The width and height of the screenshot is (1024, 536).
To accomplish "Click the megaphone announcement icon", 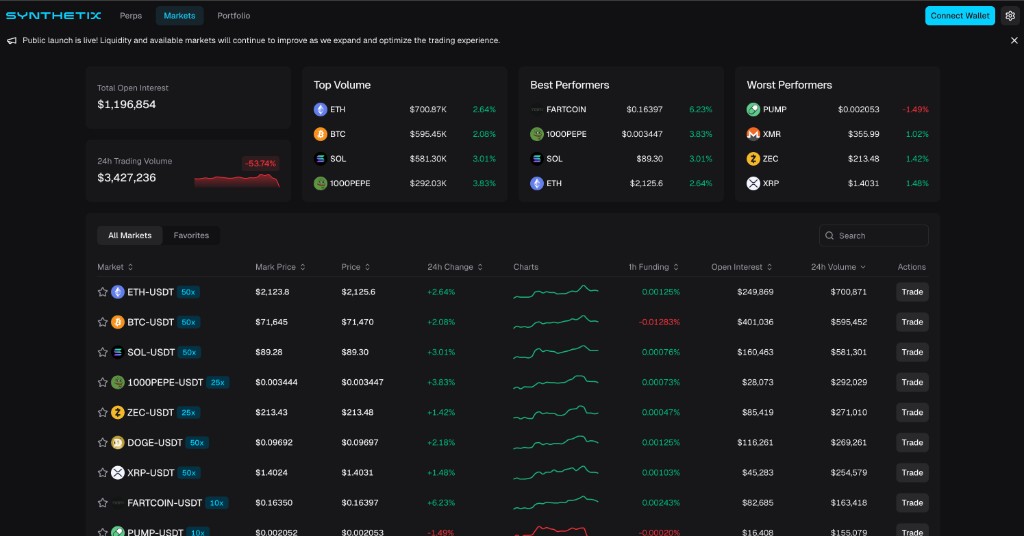I will [12, 40].
